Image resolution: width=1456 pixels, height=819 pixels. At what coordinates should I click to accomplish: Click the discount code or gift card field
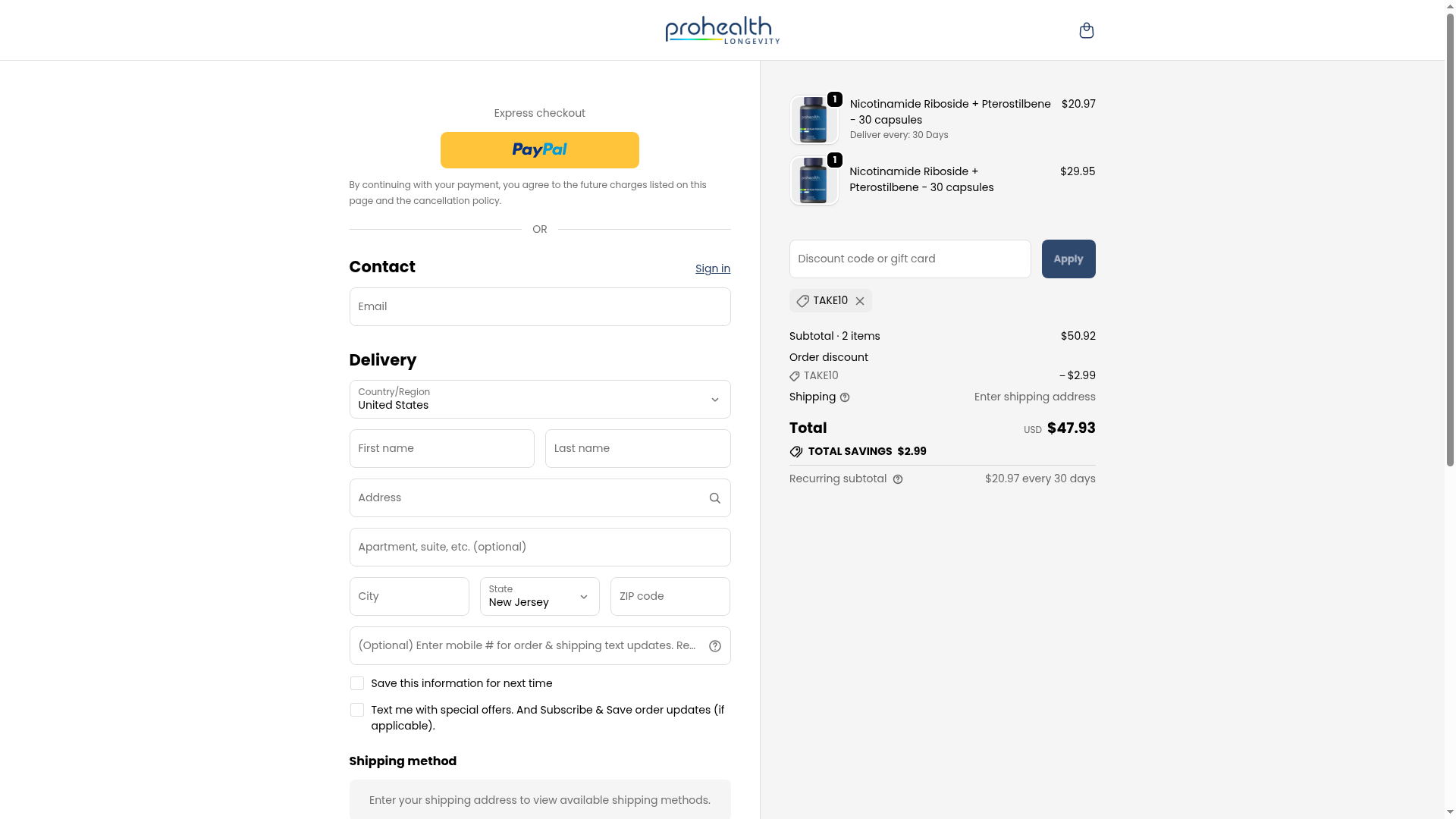[909, 259]
